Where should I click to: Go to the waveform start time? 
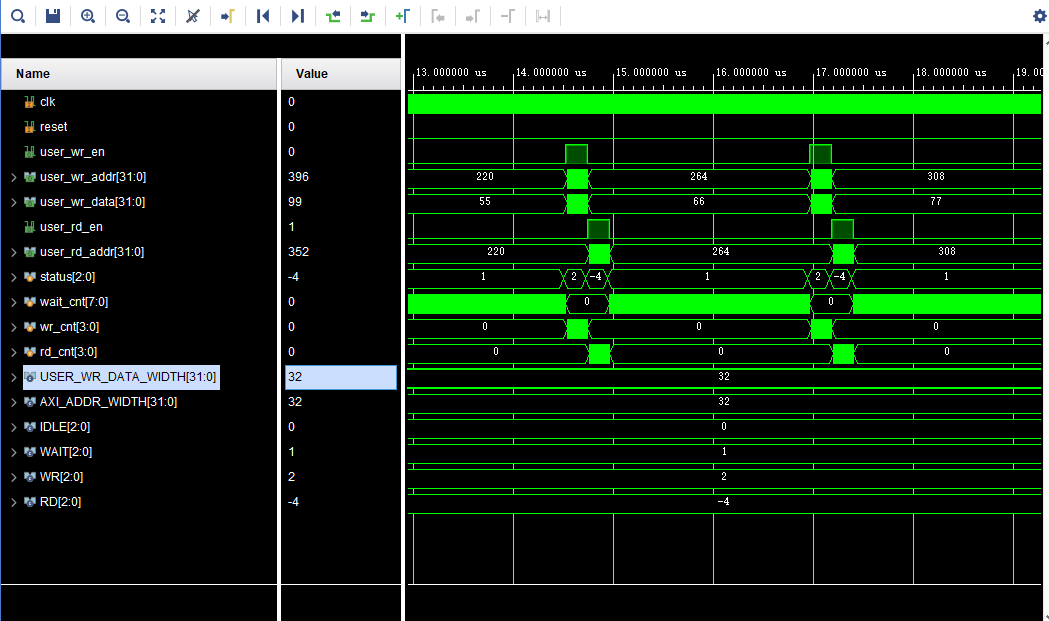point(263,16)
